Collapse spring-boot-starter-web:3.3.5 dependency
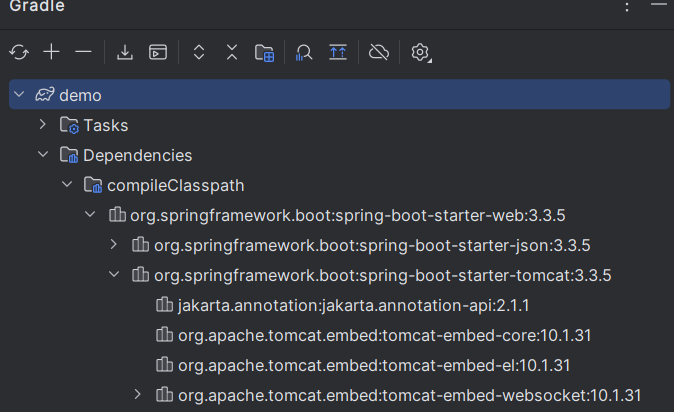 point(90,214)
